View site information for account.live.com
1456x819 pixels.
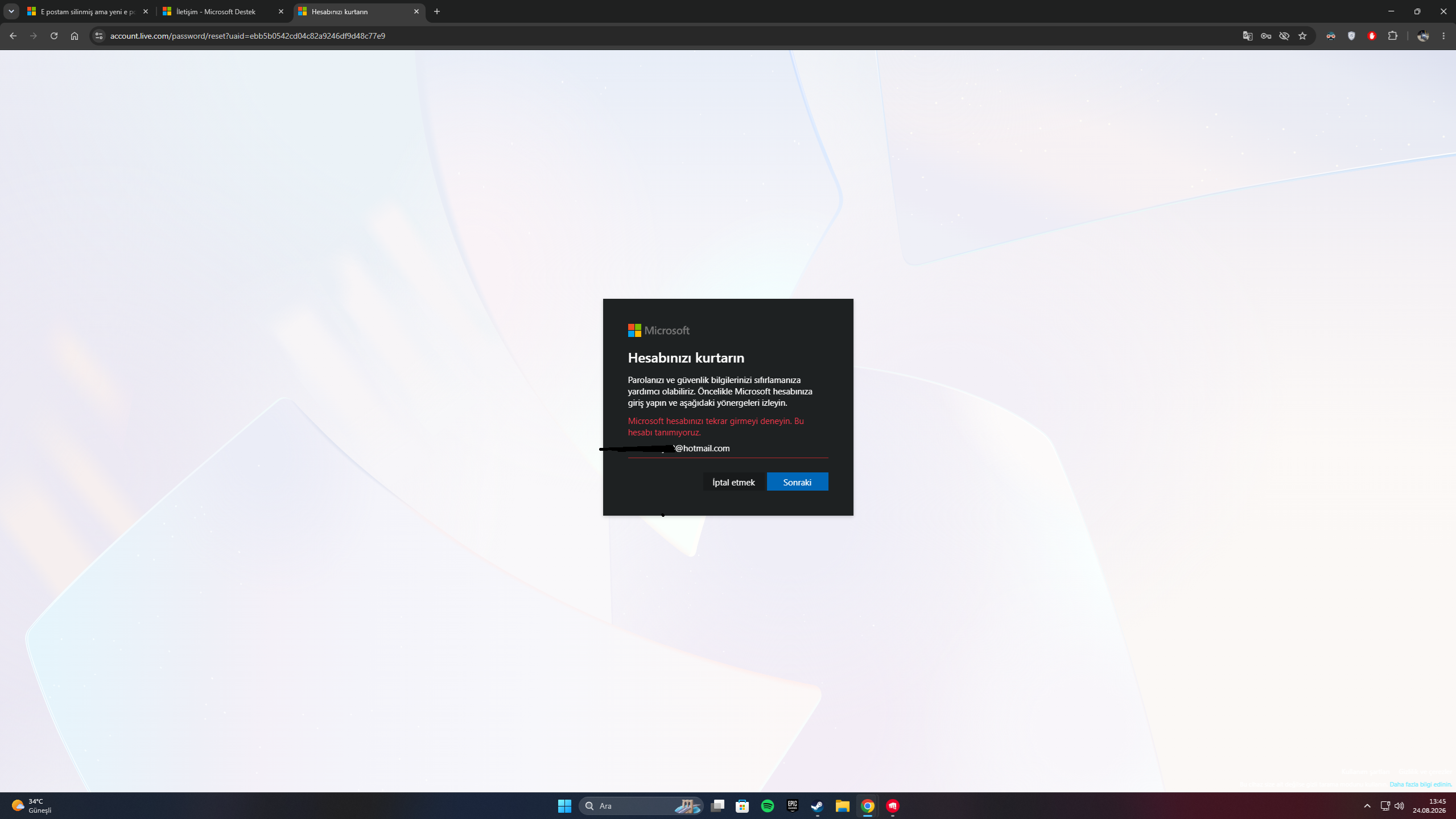tap(99, 36)
